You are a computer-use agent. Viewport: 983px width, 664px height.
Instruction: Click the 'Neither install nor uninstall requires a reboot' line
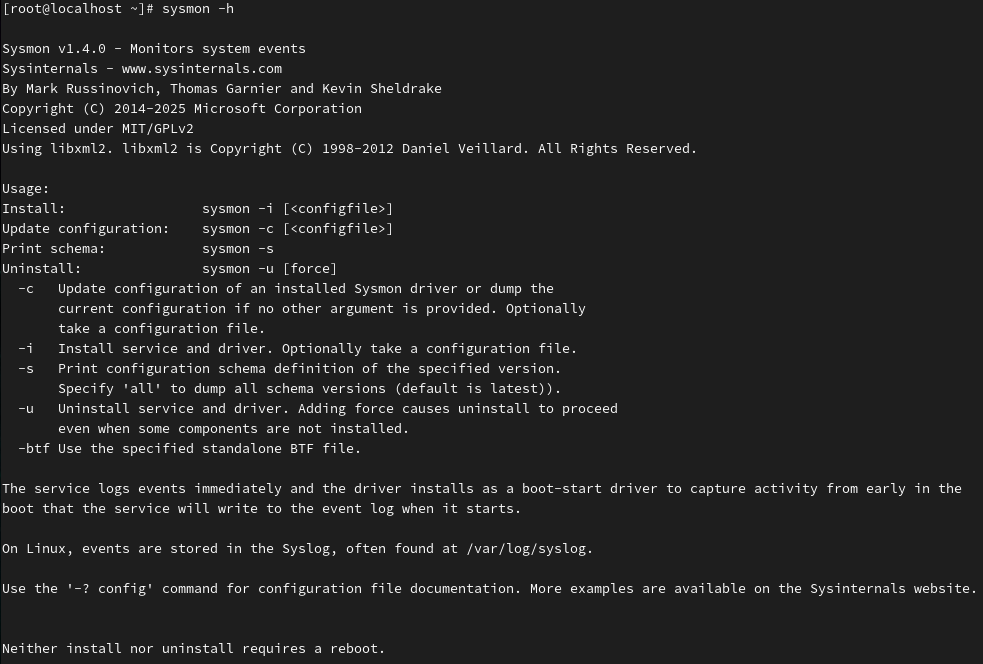tap(193, 649)
